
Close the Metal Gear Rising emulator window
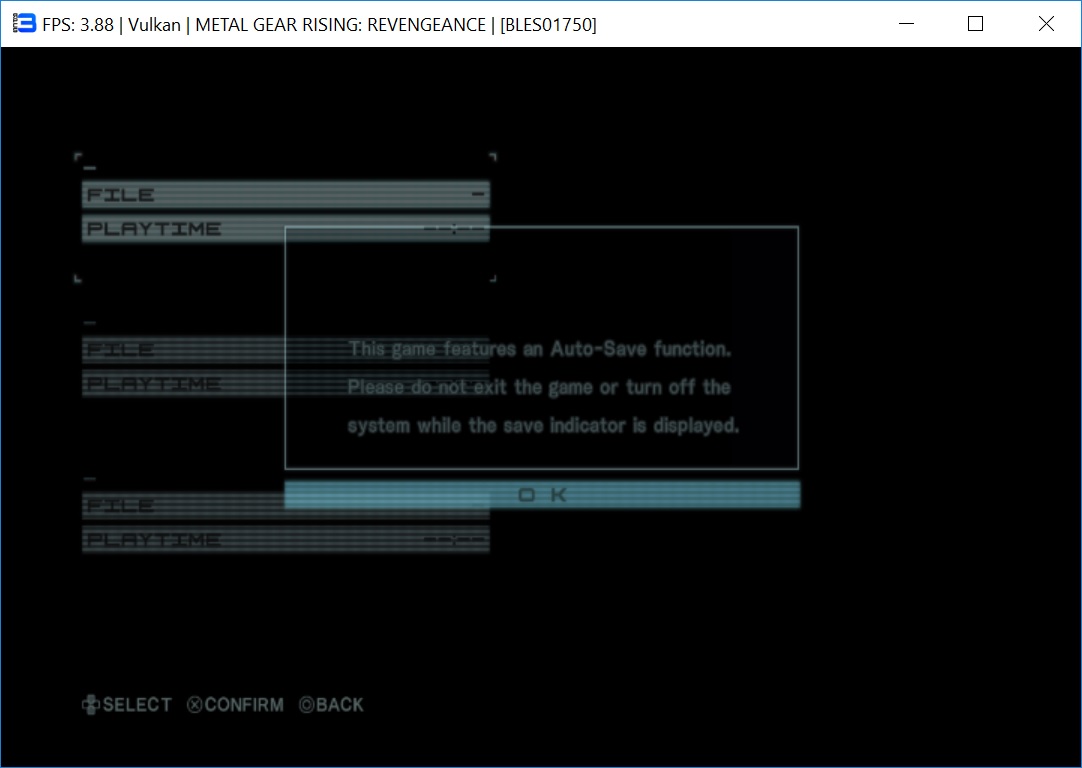[1046, 24]
